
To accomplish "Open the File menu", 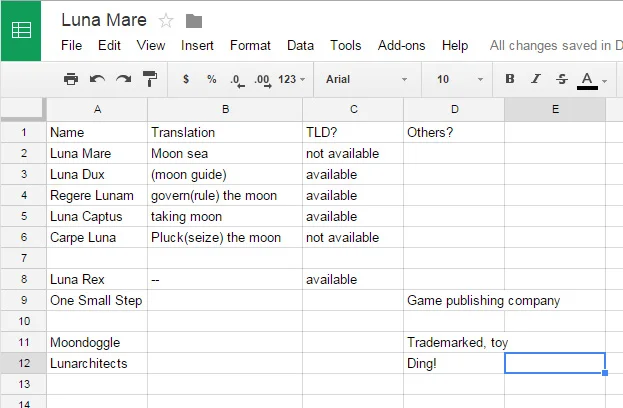I will click(x=72, y=45).
